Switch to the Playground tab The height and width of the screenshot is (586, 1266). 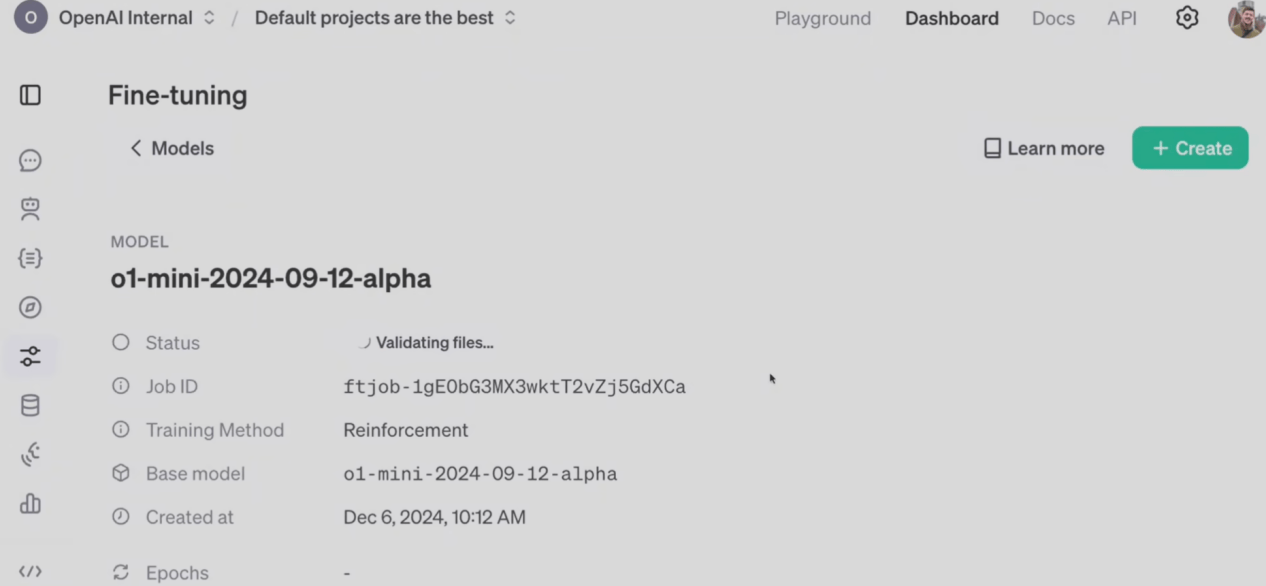(823, 18)
